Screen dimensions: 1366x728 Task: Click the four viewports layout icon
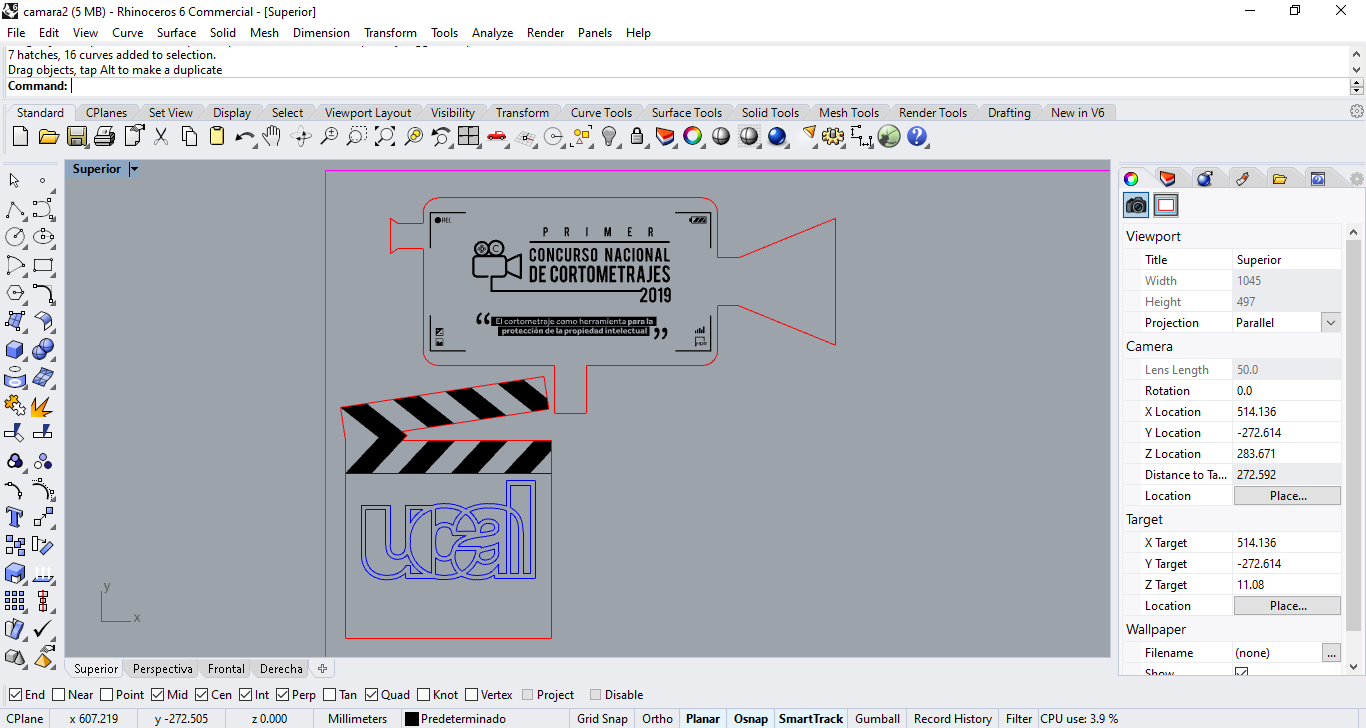(467, 136)
